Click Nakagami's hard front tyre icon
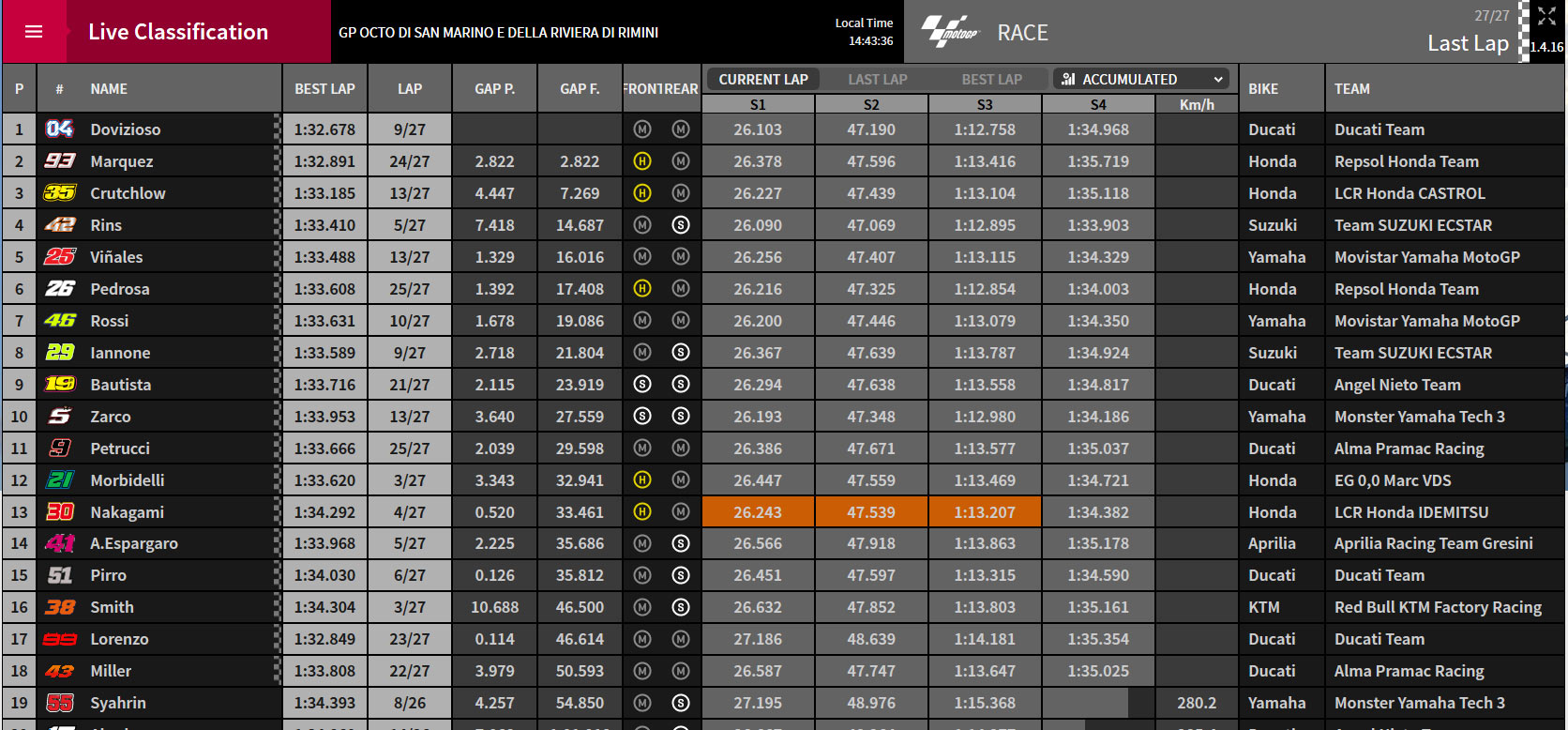 [x=642, y=512]
